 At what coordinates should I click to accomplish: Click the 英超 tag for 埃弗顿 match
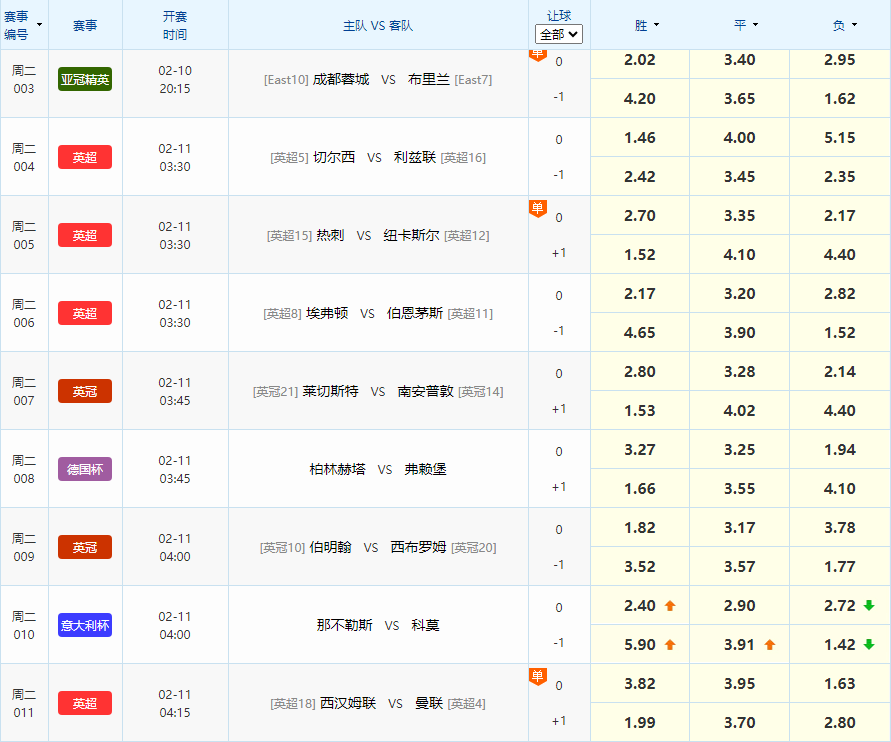(85, 313)
